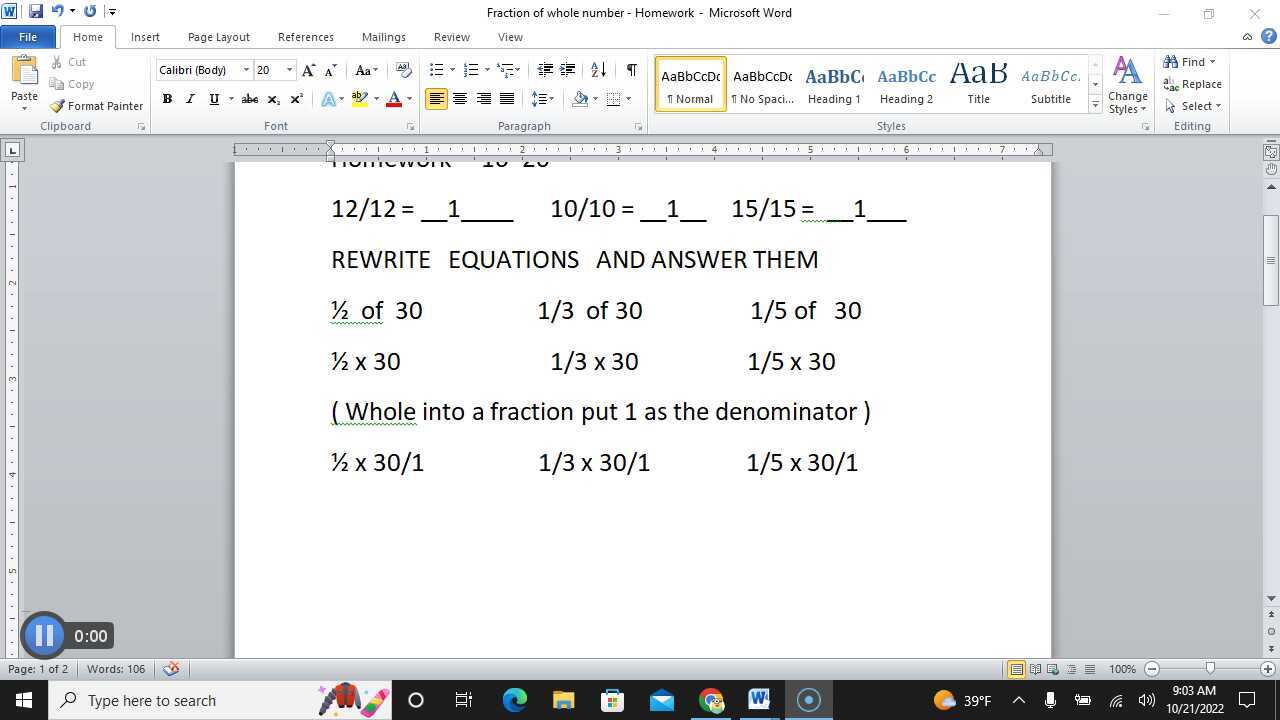Open the Font Color dropdown arrow
The height and width of the screenshot is (720, 1280).
point(407,99)
